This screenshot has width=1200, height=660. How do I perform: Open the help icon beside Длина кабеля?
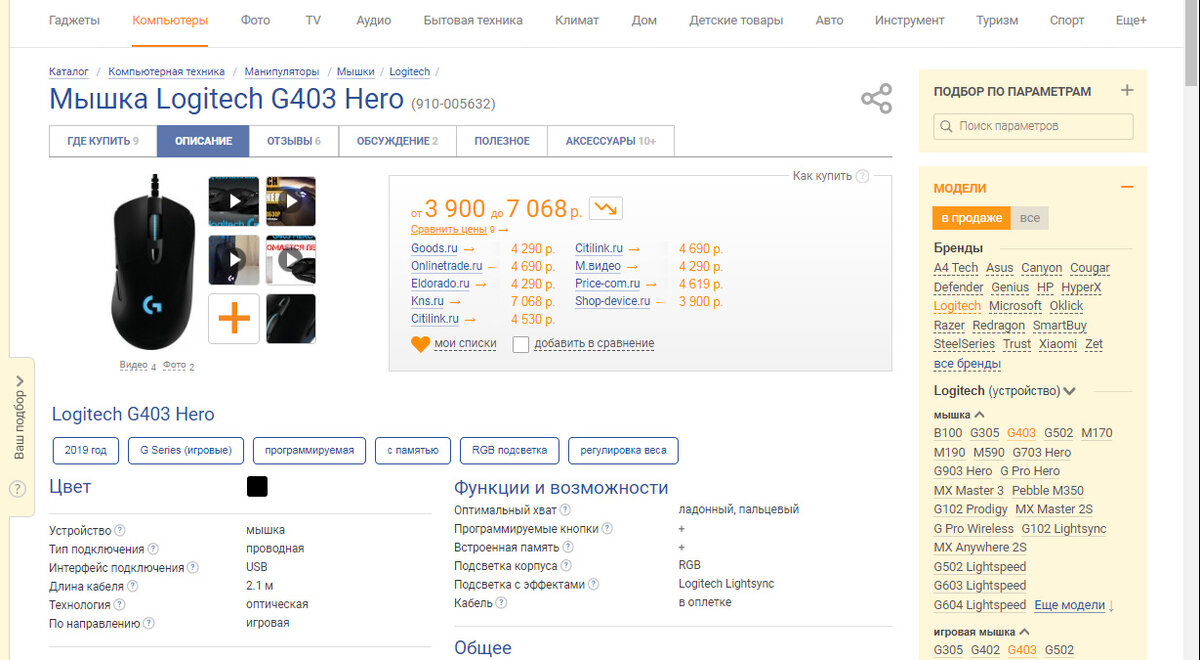click(133, 586)
